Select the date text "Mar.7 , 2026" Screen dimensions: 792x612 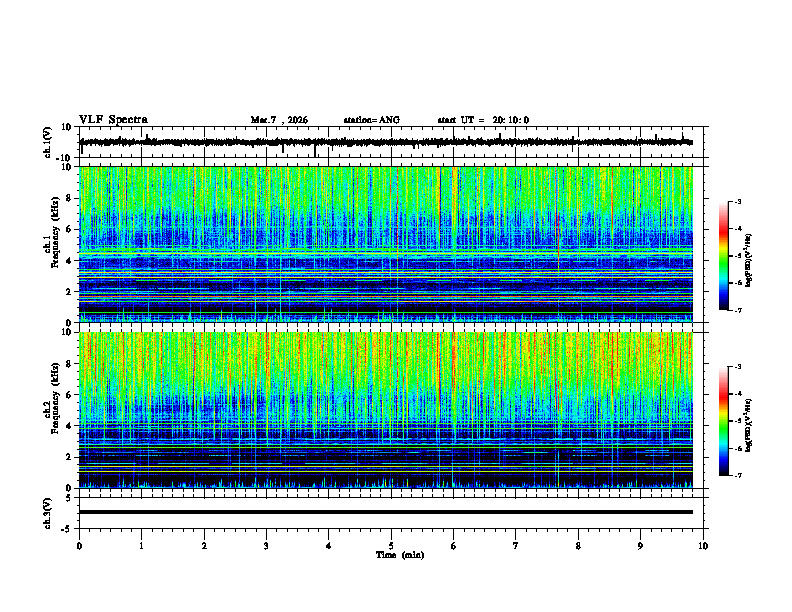(279, 120)
